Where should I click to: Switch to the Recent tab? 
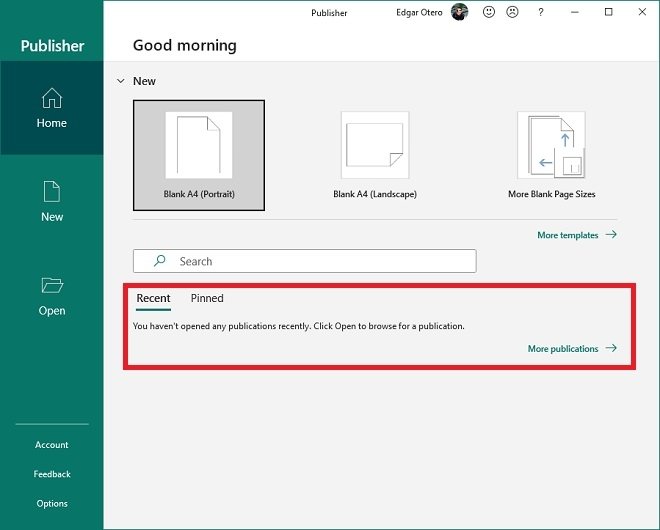coord(153,298)
